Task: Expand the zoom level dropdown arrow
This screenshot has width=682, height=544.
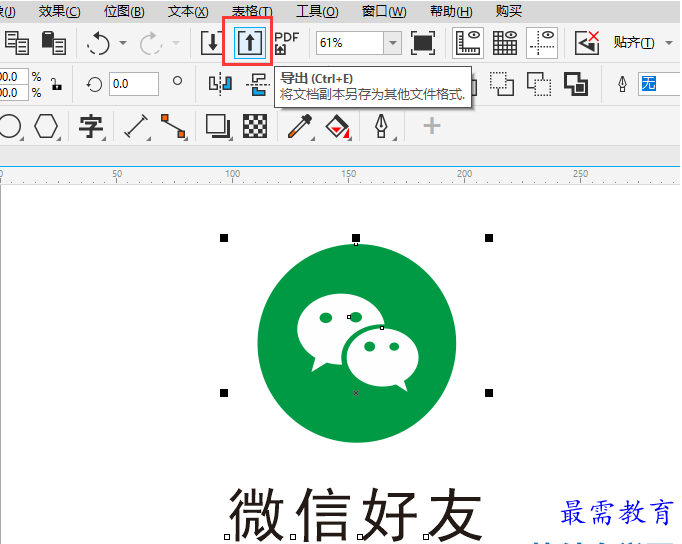Action: click(393, 43)
